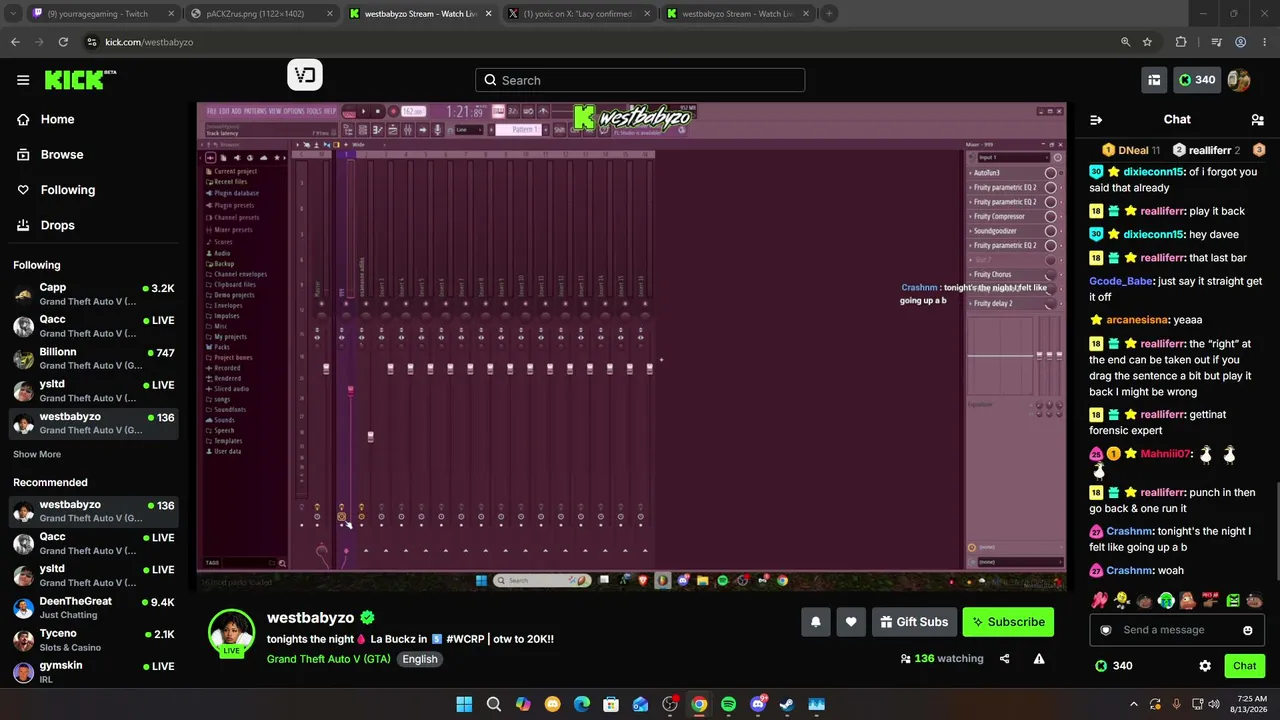Open the chat users icon in the Chat header
The image size is (1280, 720).
1257,120
